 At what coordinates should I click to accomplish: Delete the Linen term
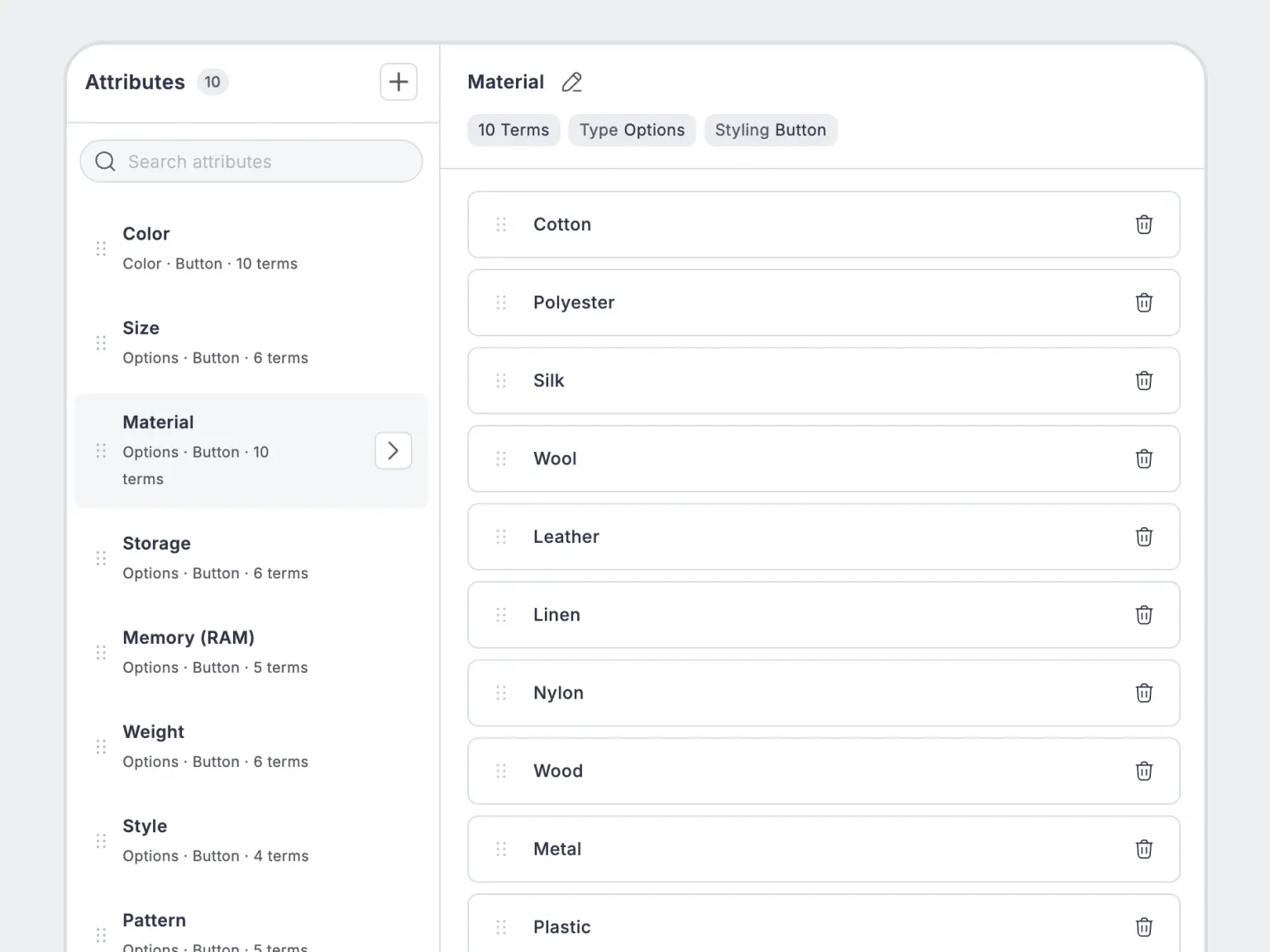(1143, 615)
